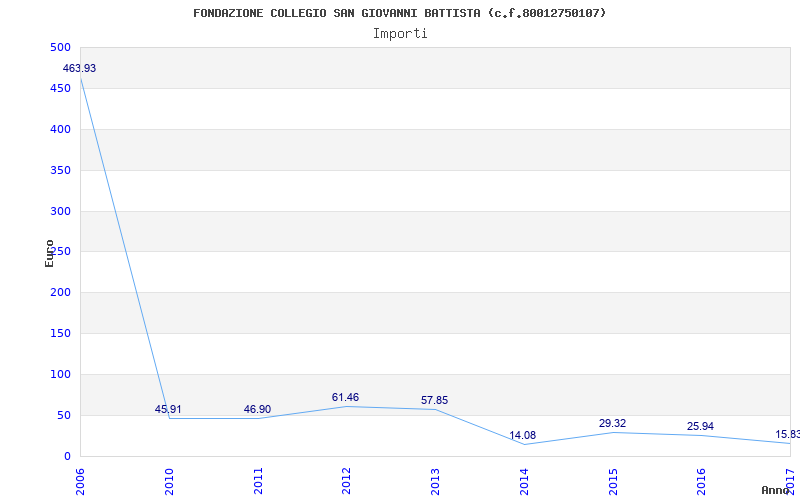The width and height of the screenshot is (800, 500).
Task: Click the 2006 x-axis year label
Action: (80, 481)
